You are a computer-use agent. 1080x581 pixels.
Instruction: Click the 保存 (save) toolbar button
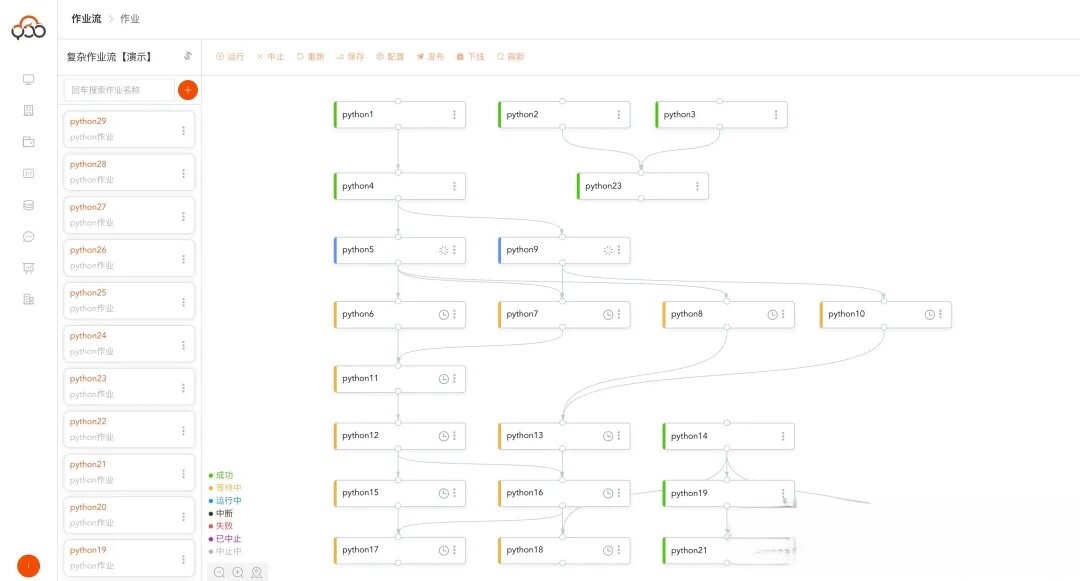[350, 57]
